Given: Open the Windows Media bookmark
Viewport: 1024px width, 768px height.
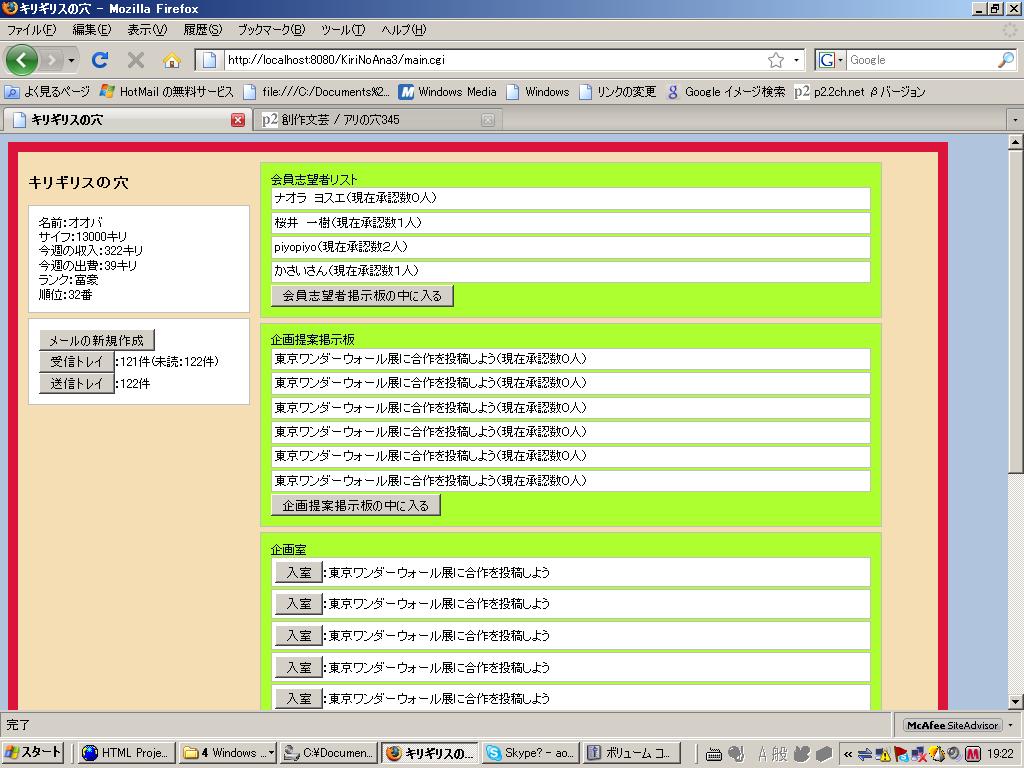Looking at the screenshot, I should (x=448, y=92).
